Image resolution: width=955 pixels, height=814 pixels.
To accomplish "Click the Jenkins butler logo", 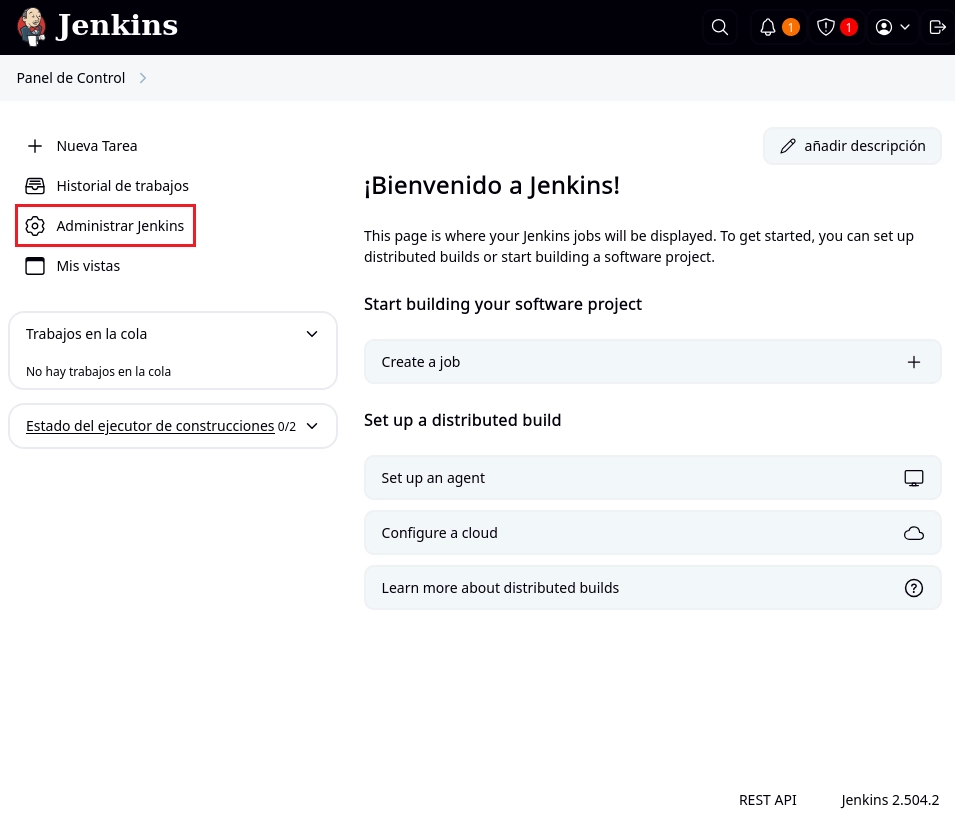I will [32, 27].
